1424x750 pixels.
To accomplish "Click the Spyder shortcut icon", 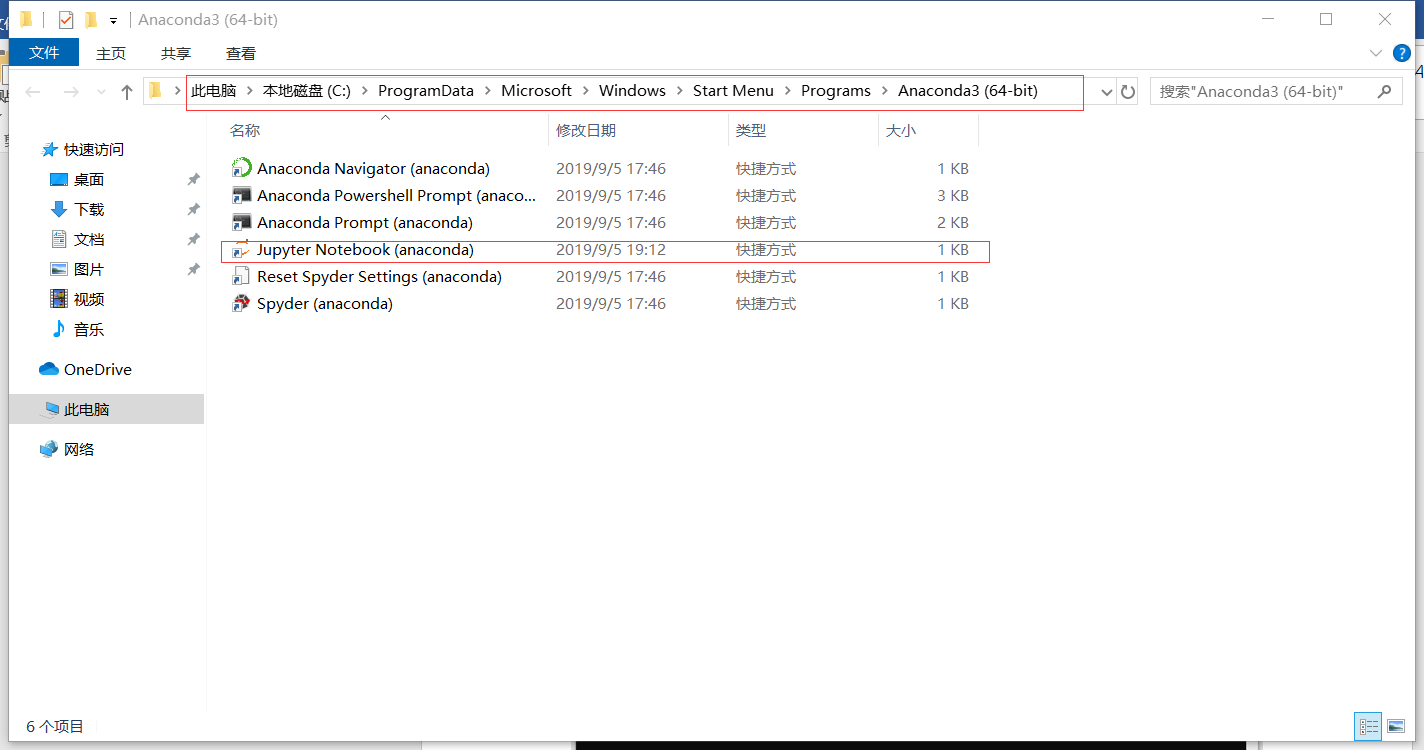I will pyautogui.click(x=241, y=303).
